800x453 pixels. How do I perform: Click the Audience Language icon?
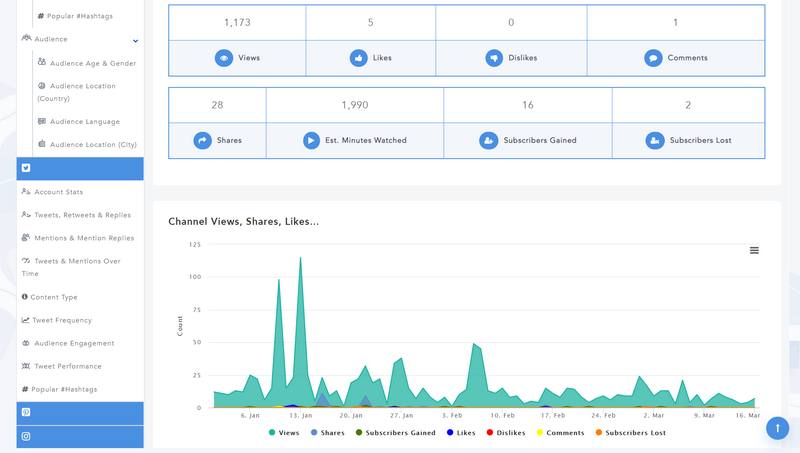pos(42,121)
